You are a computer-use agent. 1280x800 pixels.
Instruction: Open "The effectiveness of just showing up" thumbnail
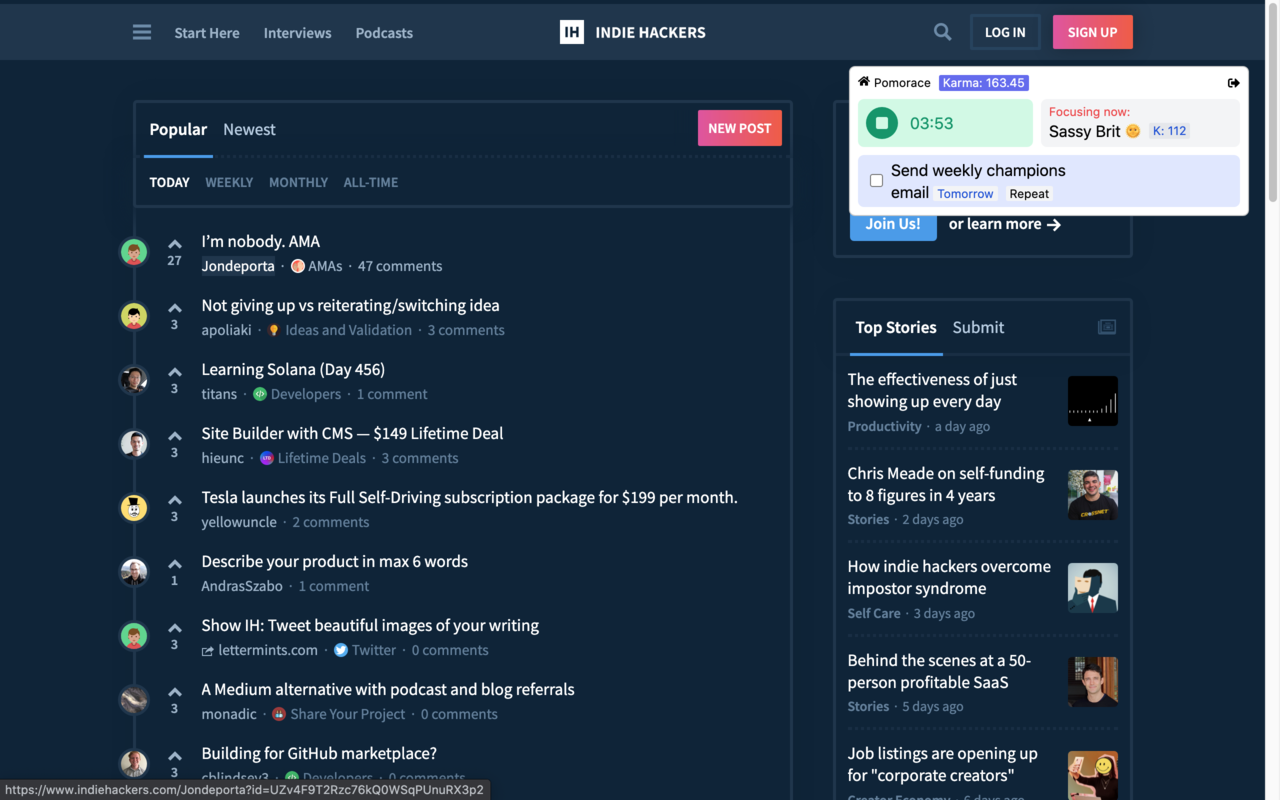(x=1093, y=401)
